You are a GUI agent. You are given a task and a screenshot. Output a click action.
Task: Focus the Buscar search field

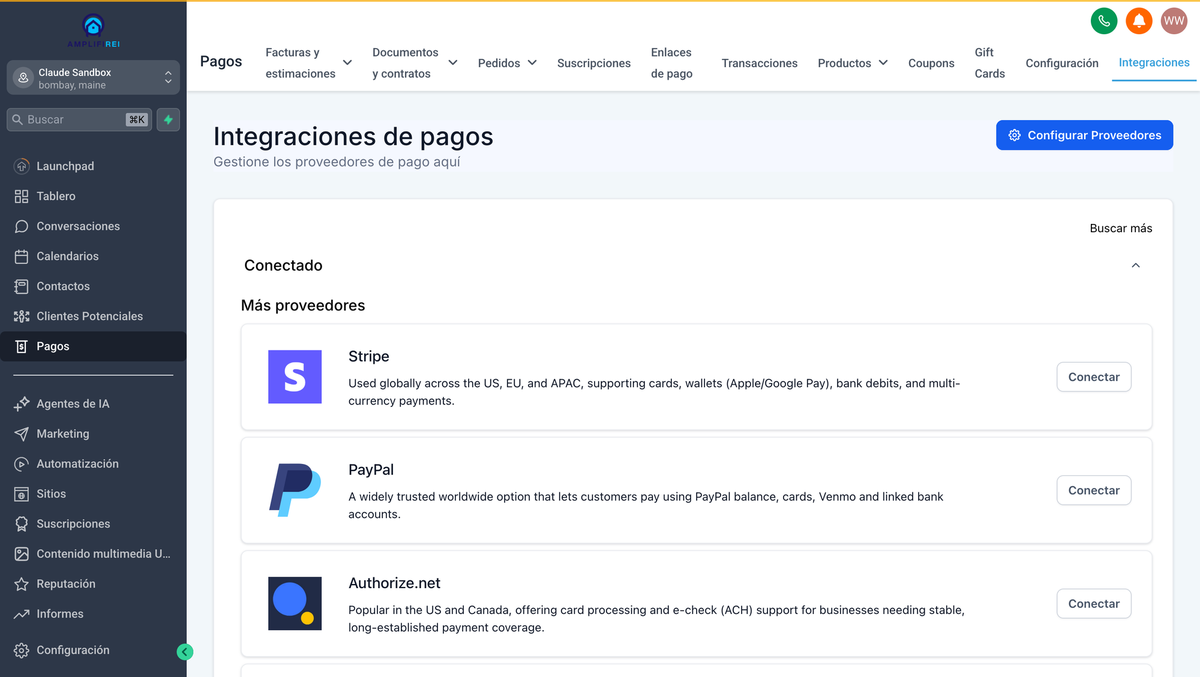[80, 119]
